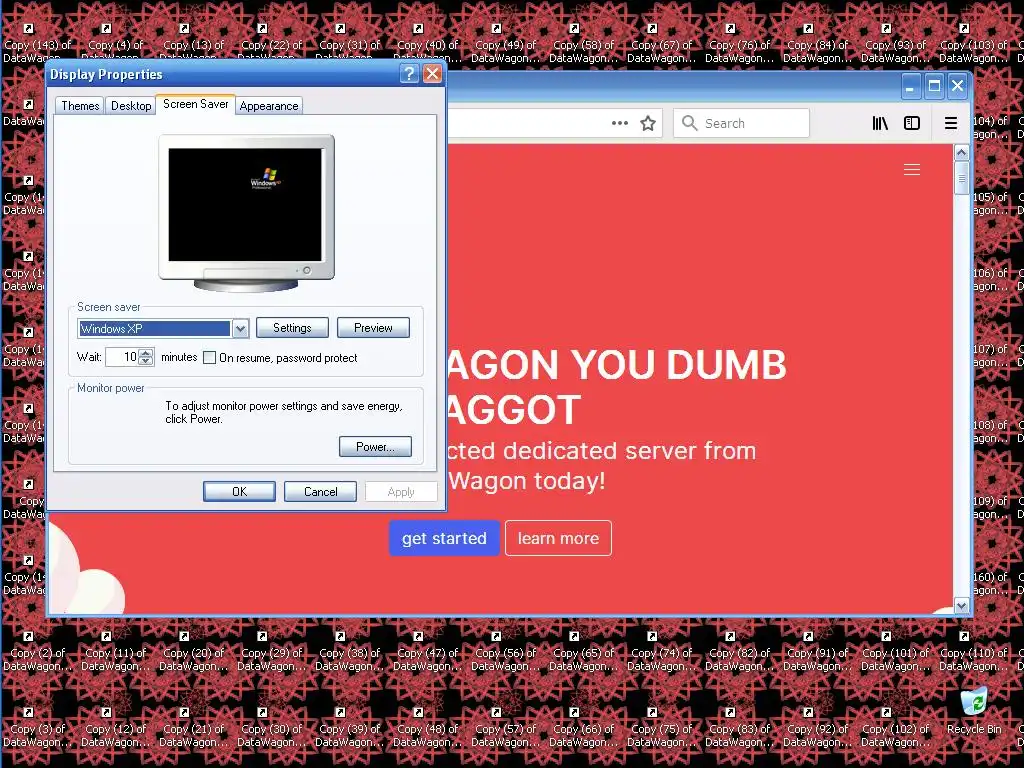Go to the Appearance tab

pyautogui.click(x=268, y=106)
